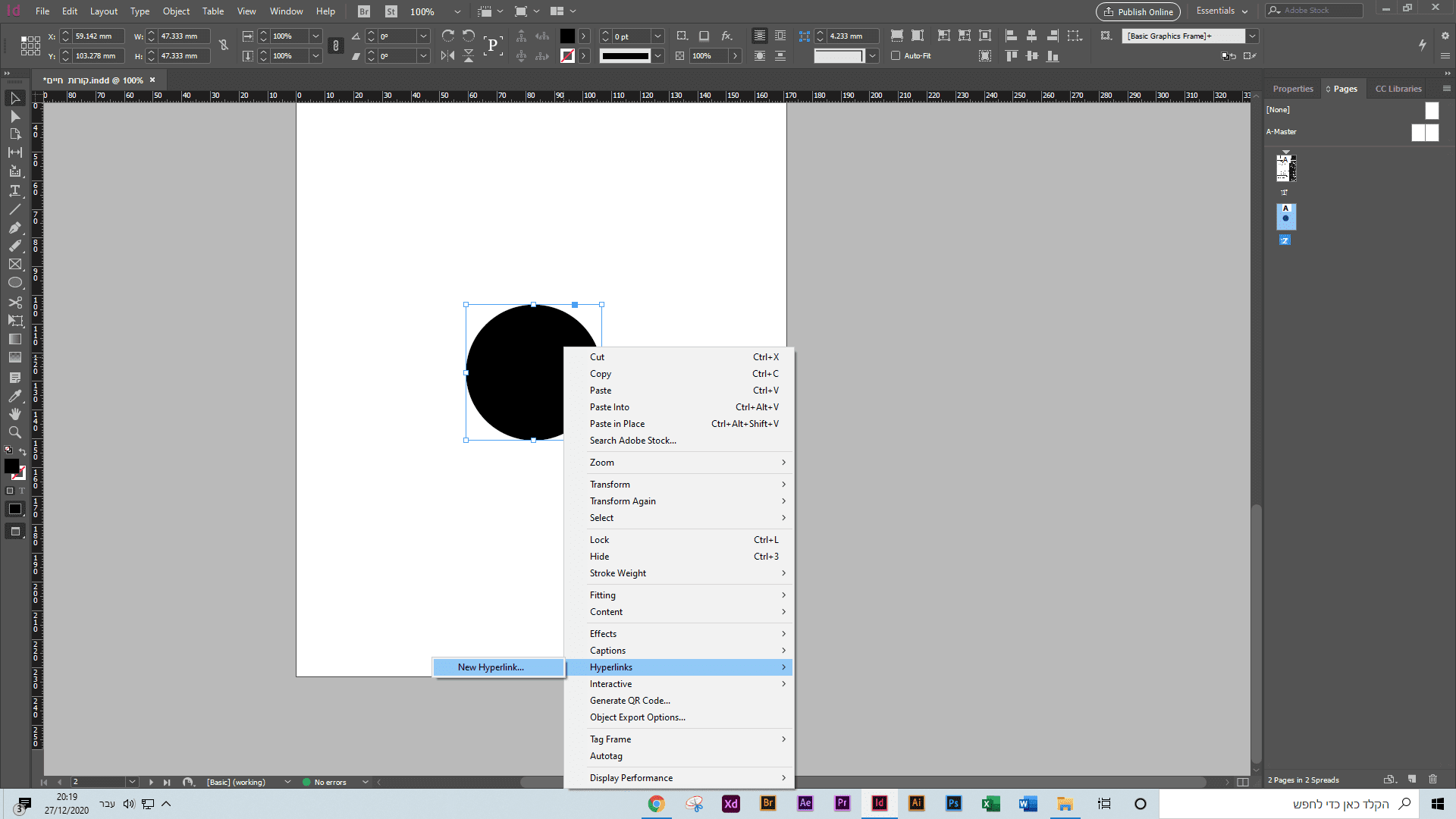This screenshot has width=1456, height=819.
Task: Select the Zoom tool in toolbox
Action: [14, 432]
